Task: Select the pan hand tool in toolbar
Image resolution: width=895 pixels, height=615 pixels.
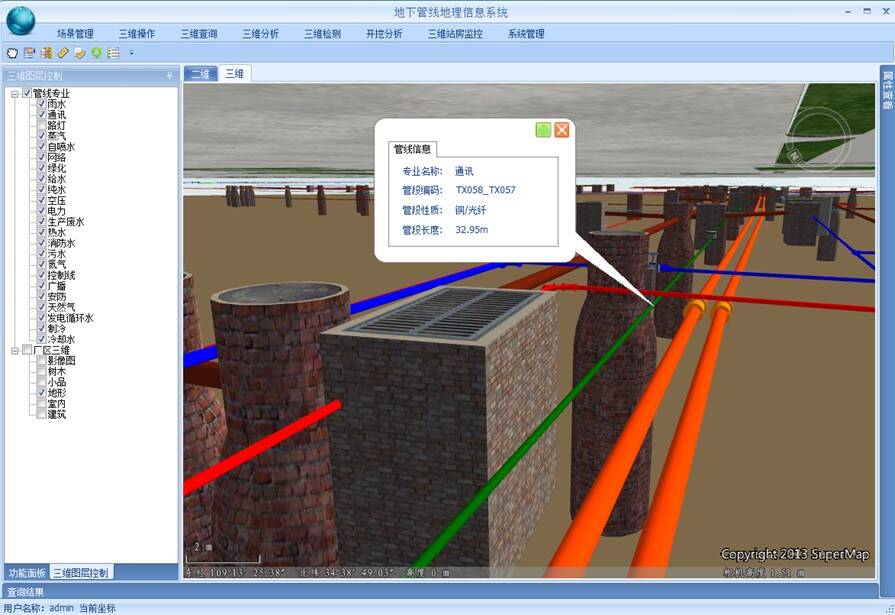Action: (x=12, y=53)
